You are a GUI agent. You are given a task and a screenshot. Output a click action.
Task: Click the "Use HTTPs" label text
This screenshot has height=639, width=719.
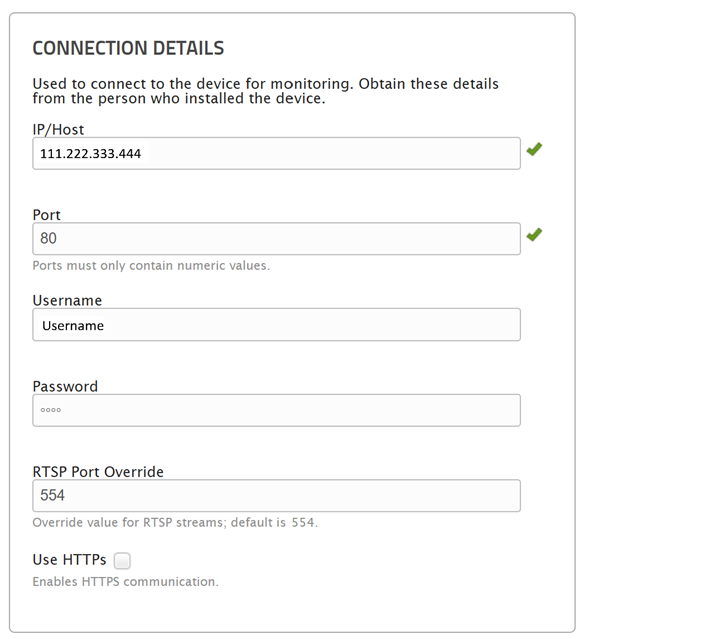click(69, 560)
